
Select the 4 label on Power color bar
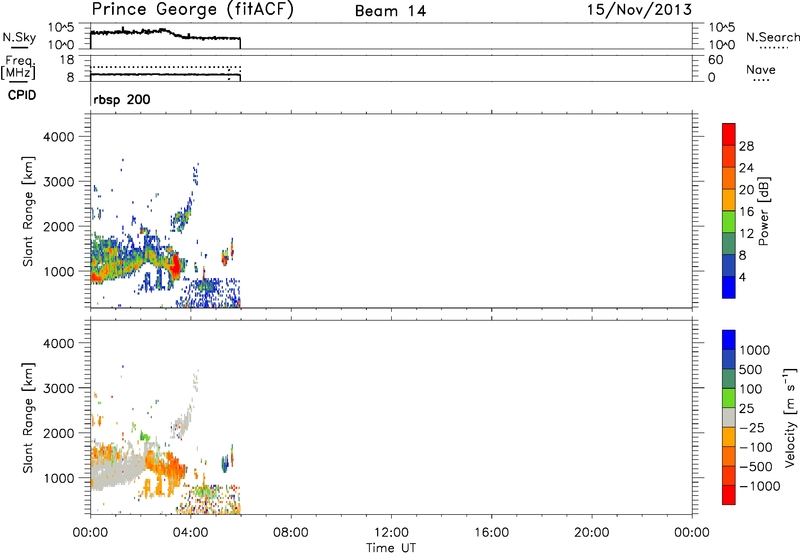[742, 277]
